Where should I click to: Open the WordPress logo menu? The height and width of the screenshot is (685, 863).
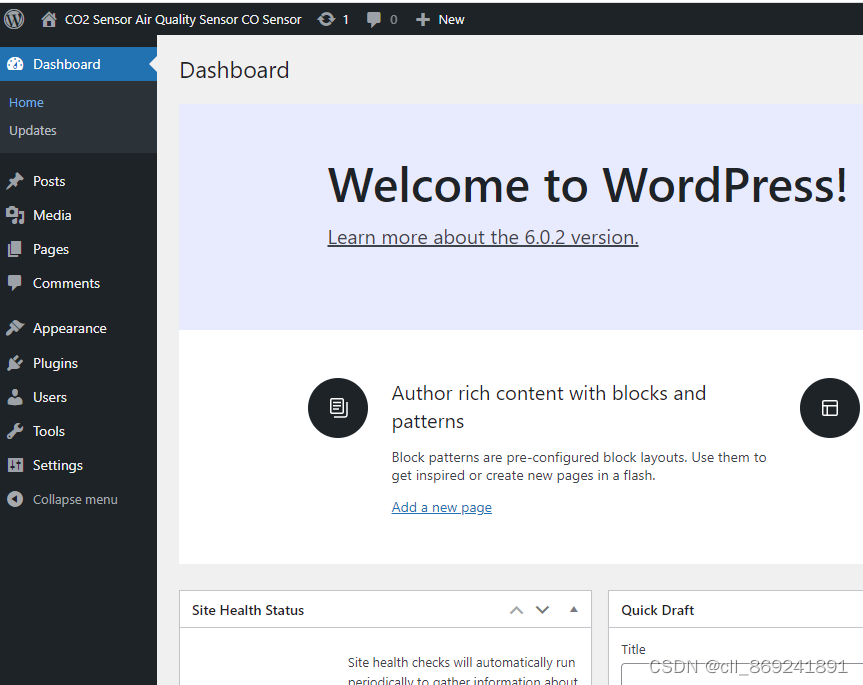point(14,19)
